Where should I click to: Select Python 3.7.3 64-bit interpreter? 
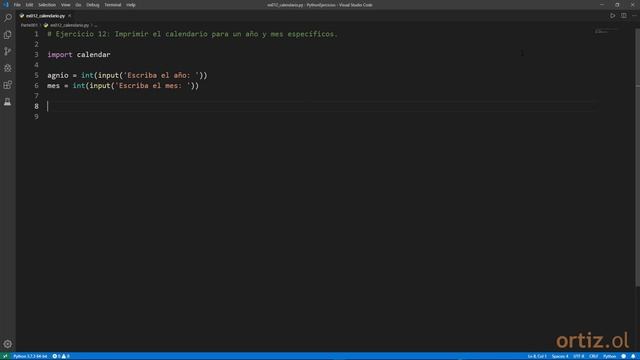tap(30, 356)
